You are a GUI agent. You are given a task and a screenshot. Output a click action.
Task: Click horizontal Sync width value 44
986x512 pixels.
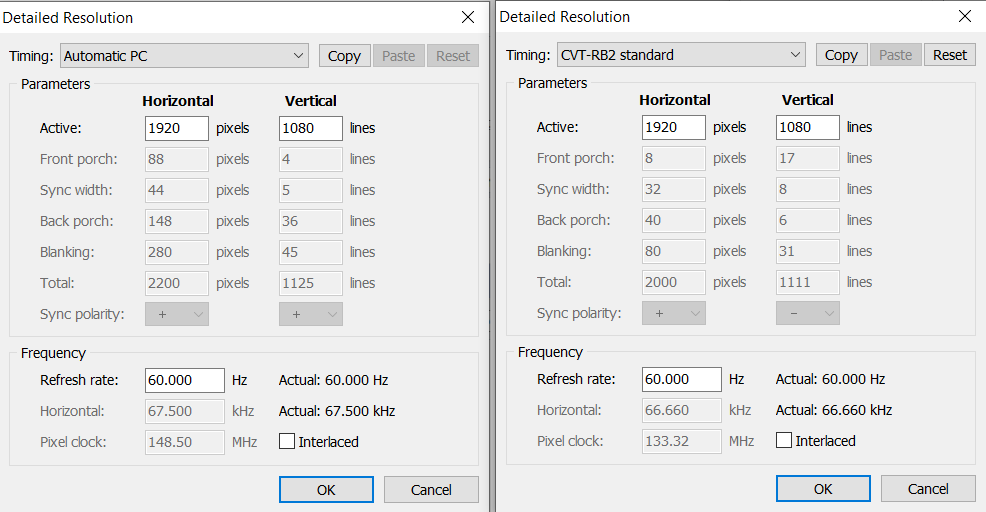[x=177, y=190]
